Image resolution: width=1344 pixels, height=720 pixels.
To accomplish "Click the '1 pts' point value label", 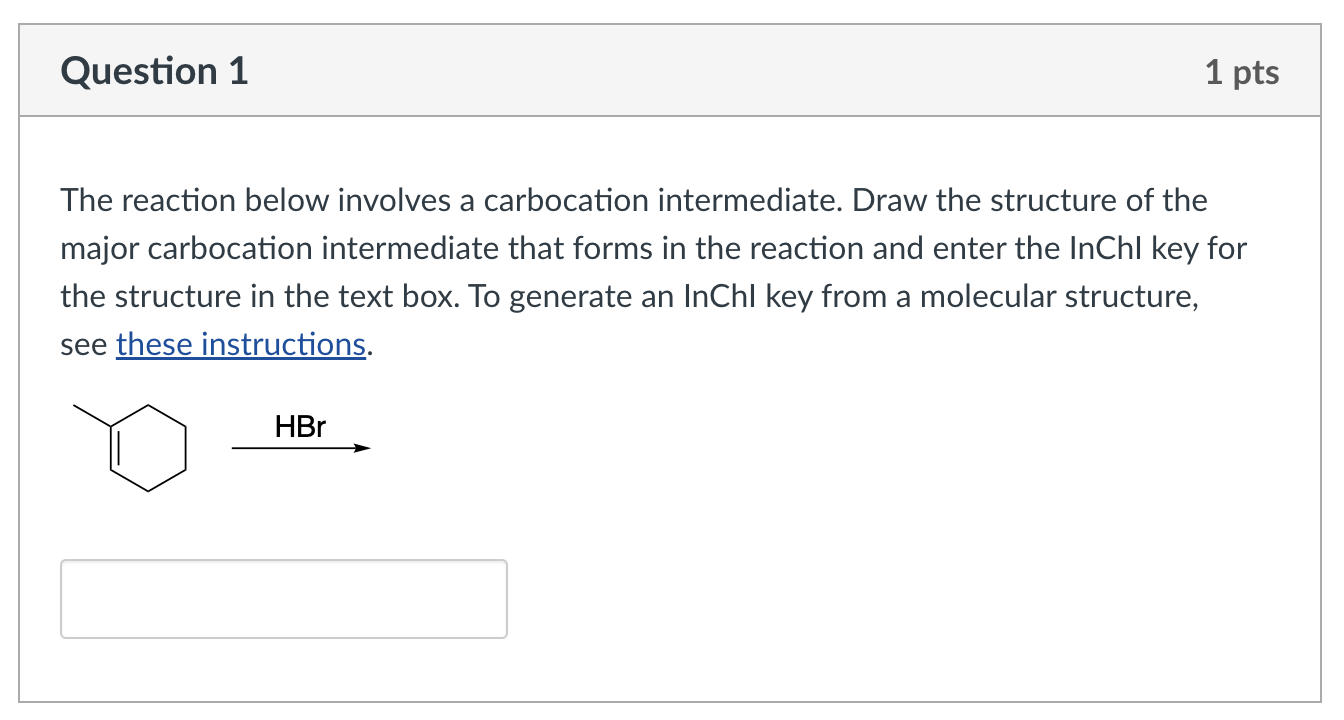I will [1243, 71].
